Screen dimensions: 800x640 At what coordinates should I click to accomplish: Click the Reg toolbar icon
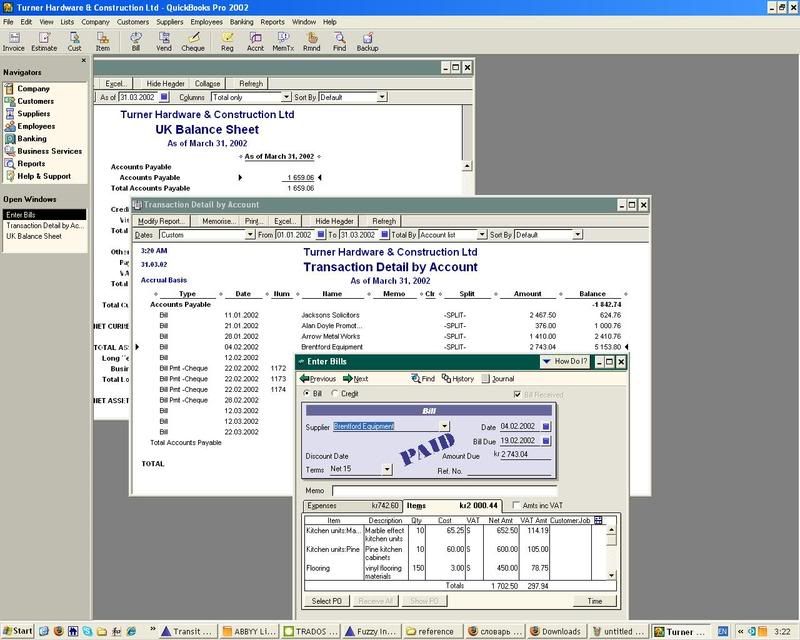[227, 42]
